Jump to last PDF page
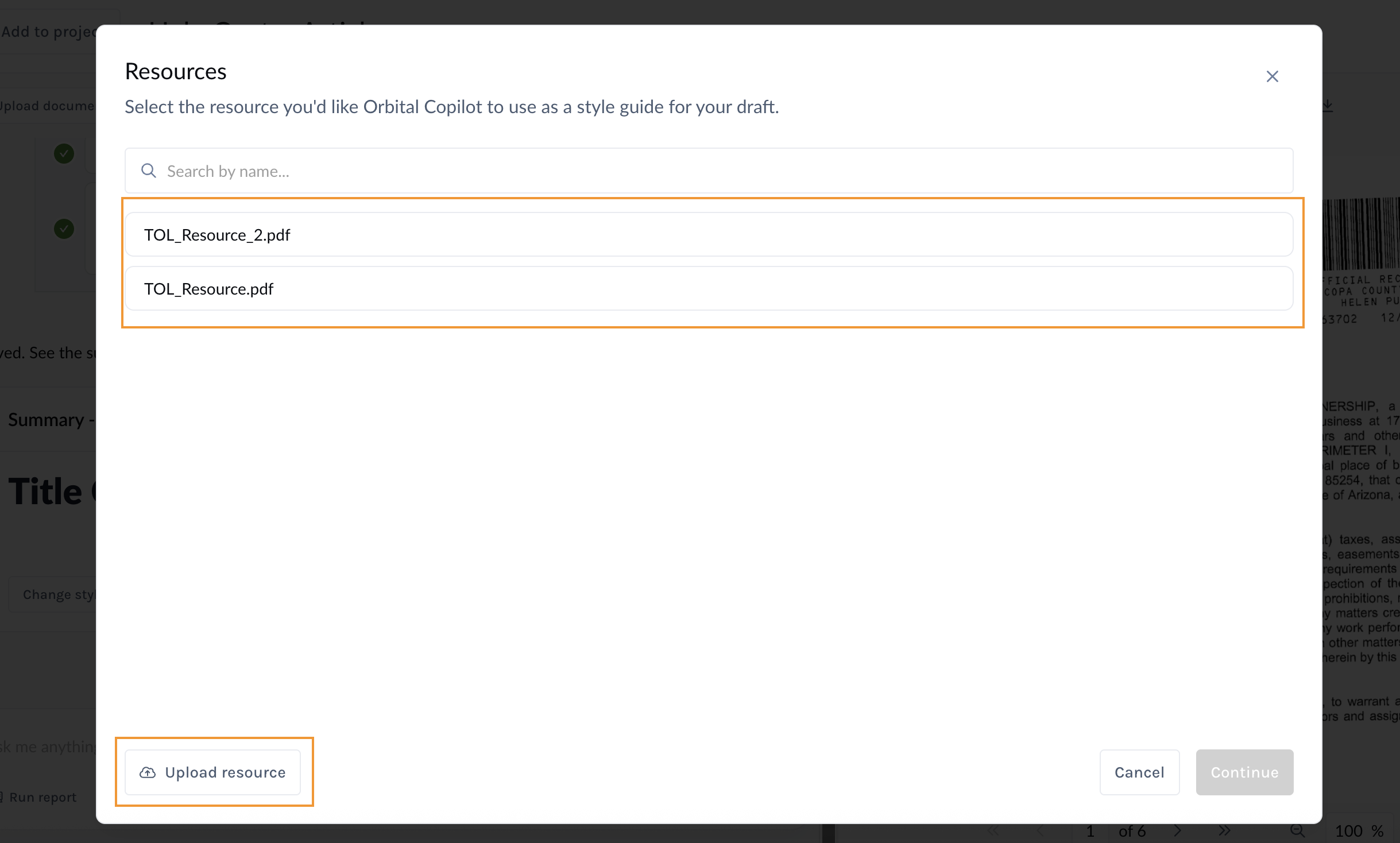This screenshot has height=843, width=1400. click(x=1224, y=831)
